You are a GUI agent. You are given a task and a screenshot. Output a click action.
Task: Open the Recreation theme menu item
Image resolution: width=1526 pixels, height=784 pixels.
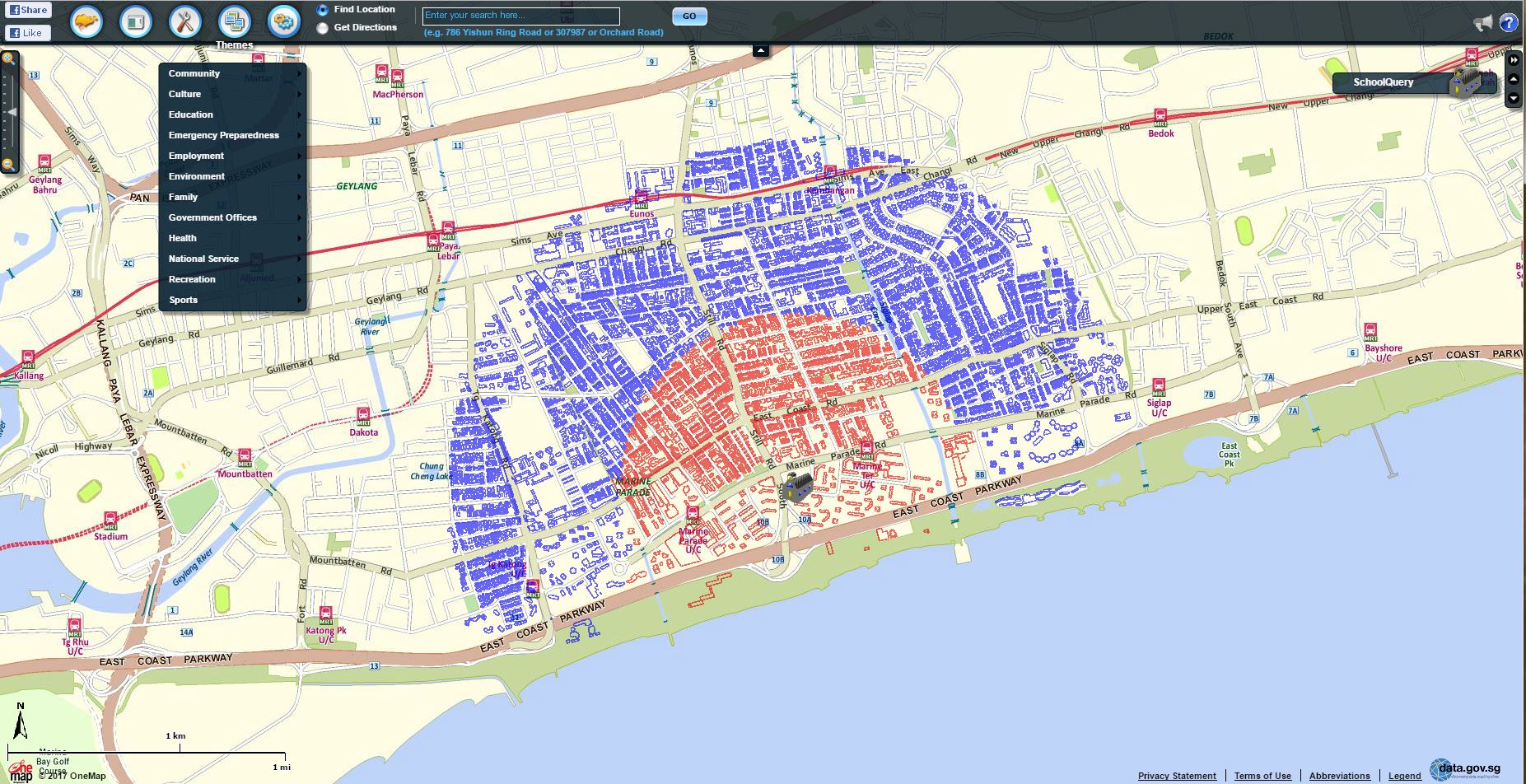pyautogui.click(x=233, y=279)
